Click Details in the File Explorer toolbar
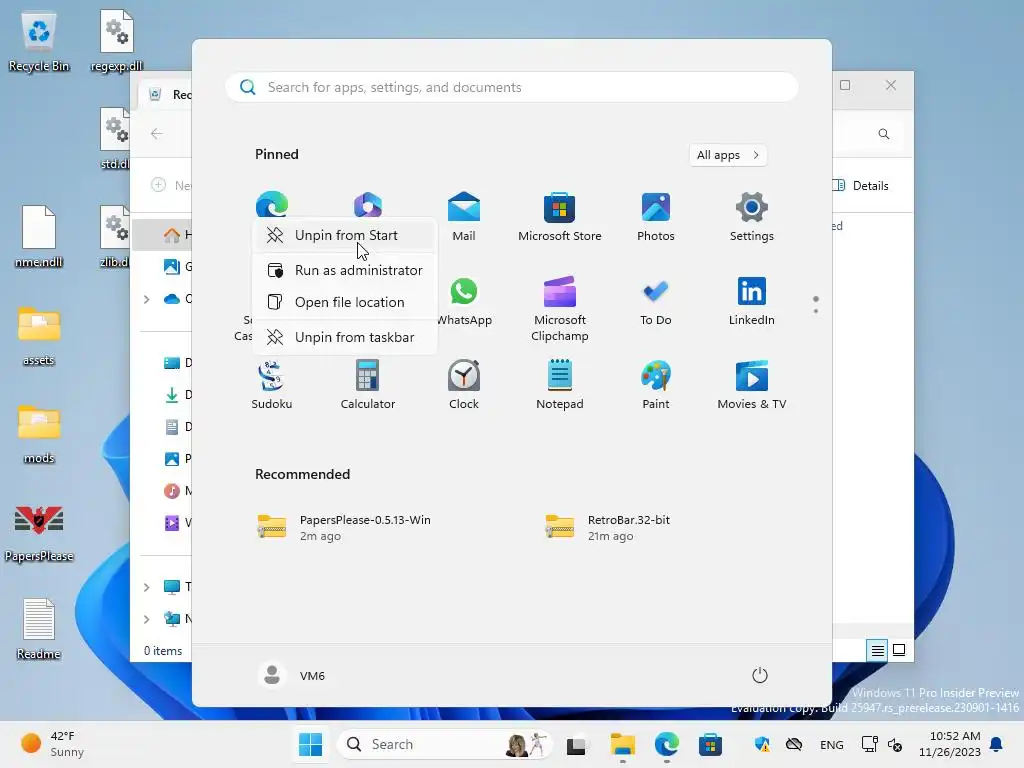 click(861, 185)
